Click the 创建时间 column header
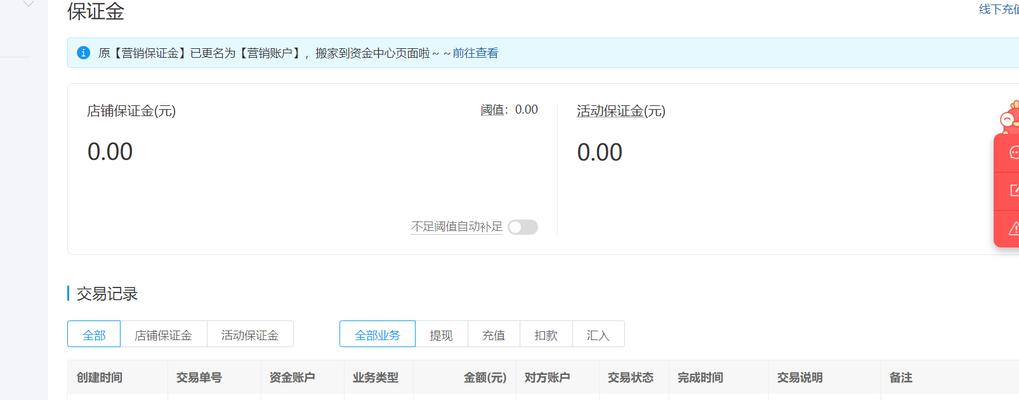This screenshot has height=400, width=1019. tap(99, 377)
